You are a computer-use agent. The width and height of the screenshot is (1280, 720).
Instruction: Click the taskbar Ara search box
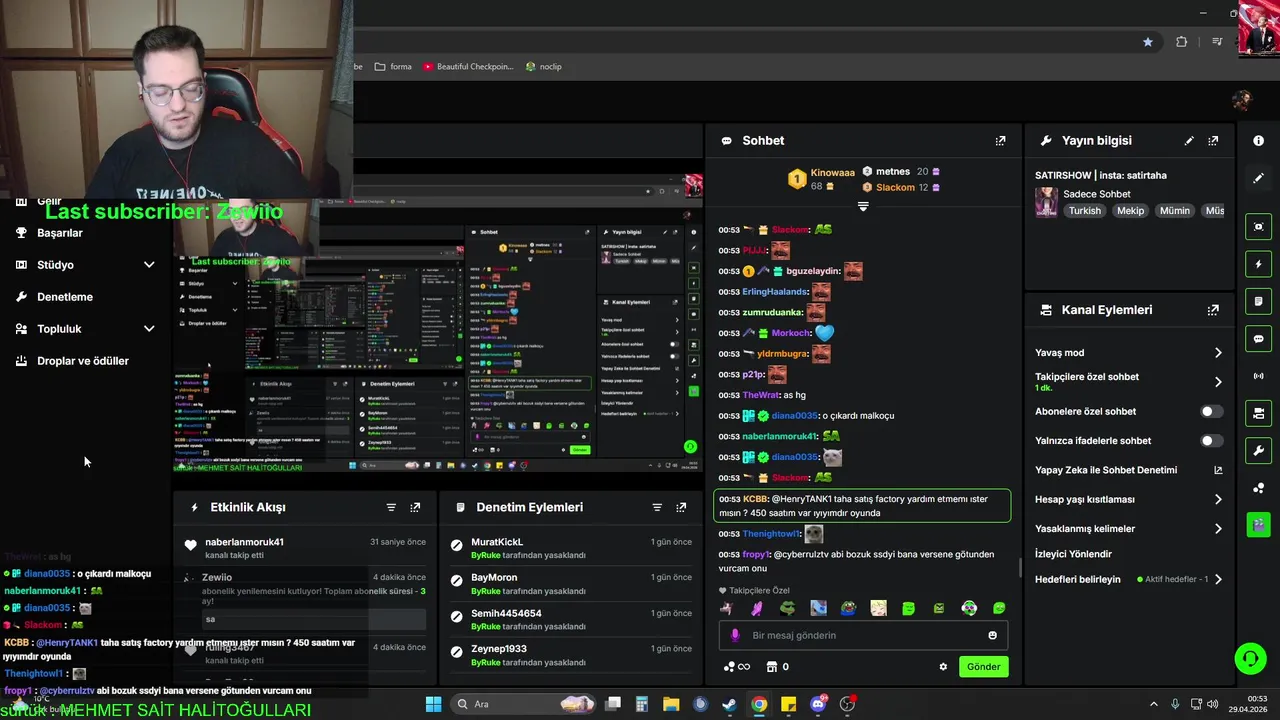(524, 704)
